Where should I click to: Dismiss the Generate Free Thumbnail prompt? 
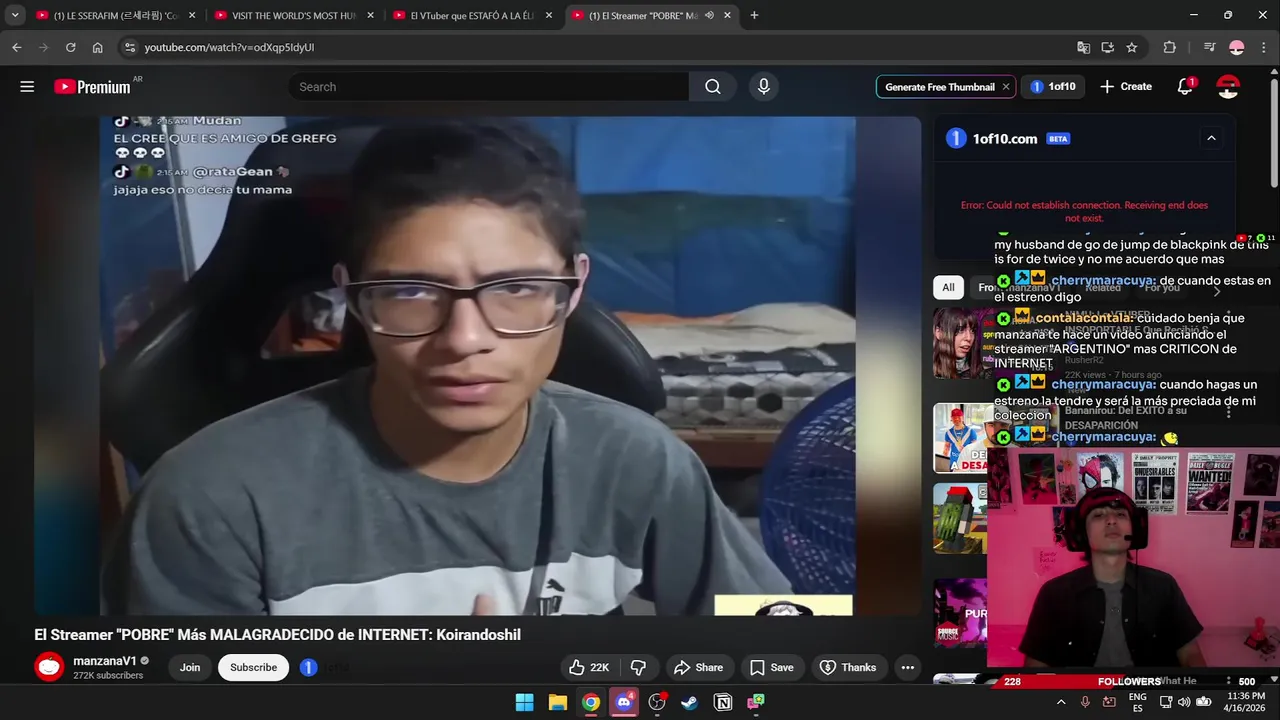point(1006,87)
